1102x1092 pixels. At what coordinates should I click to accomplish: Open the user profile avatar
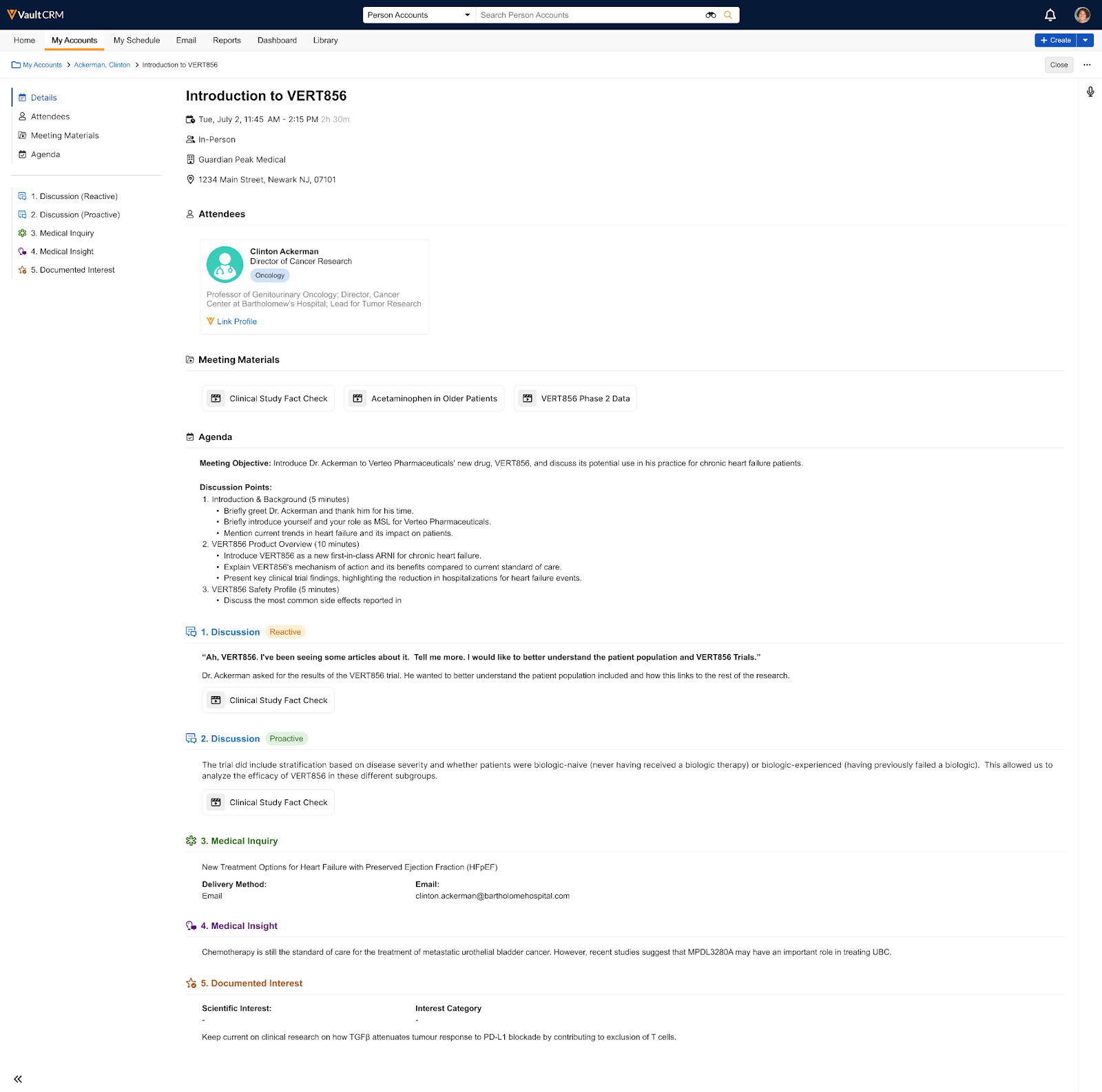1082,15
